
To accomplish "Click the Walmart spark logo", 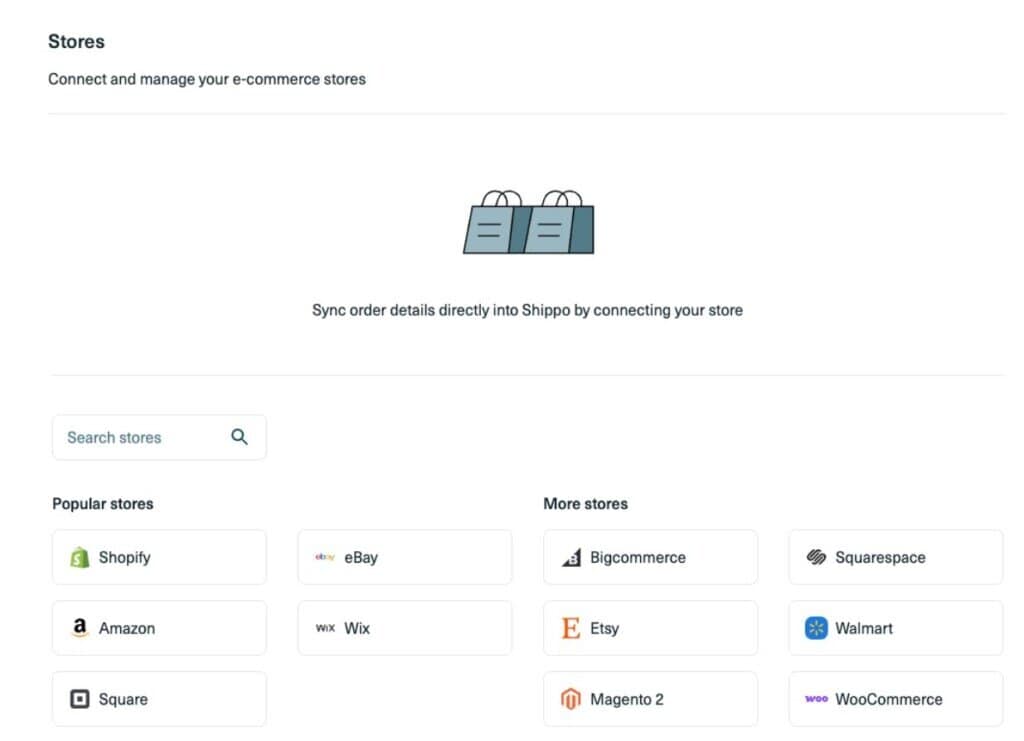I will [816, 628].
